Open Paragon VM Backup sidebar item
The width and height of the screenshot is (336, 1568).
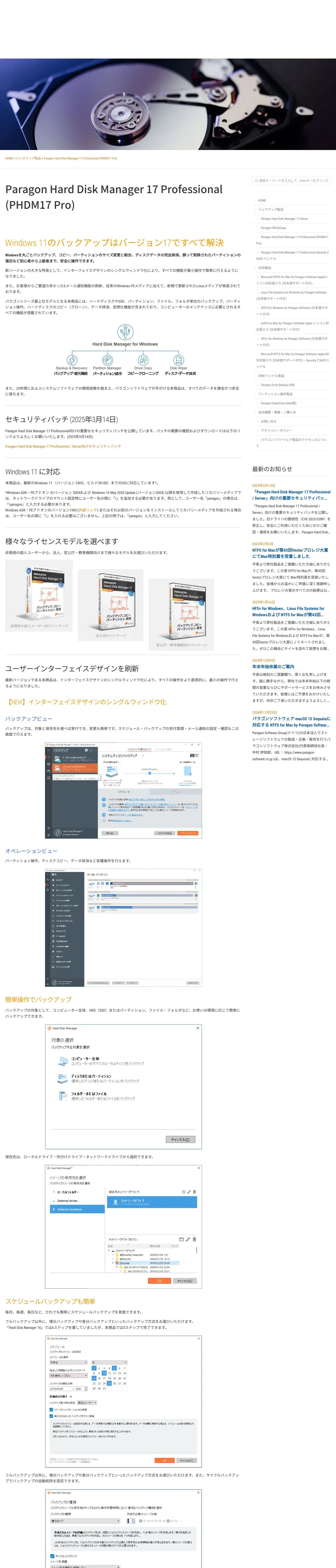273,228
